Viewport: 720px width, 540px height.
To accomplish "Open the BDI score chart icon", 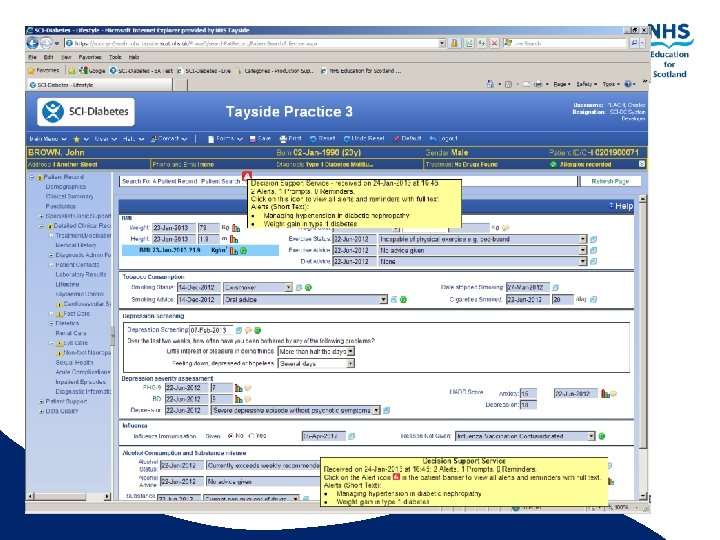I will coord(238,399).
